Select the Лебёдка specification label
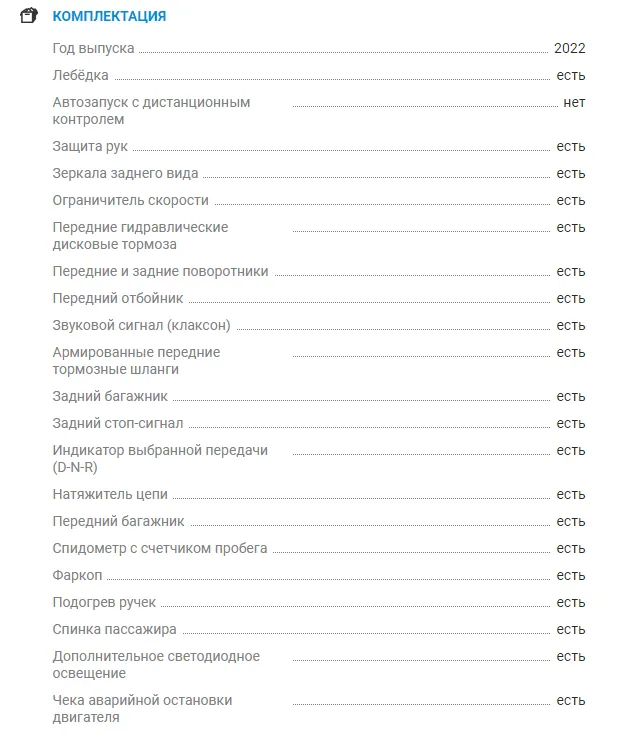 pyautogui.click(x=80, y=75)
